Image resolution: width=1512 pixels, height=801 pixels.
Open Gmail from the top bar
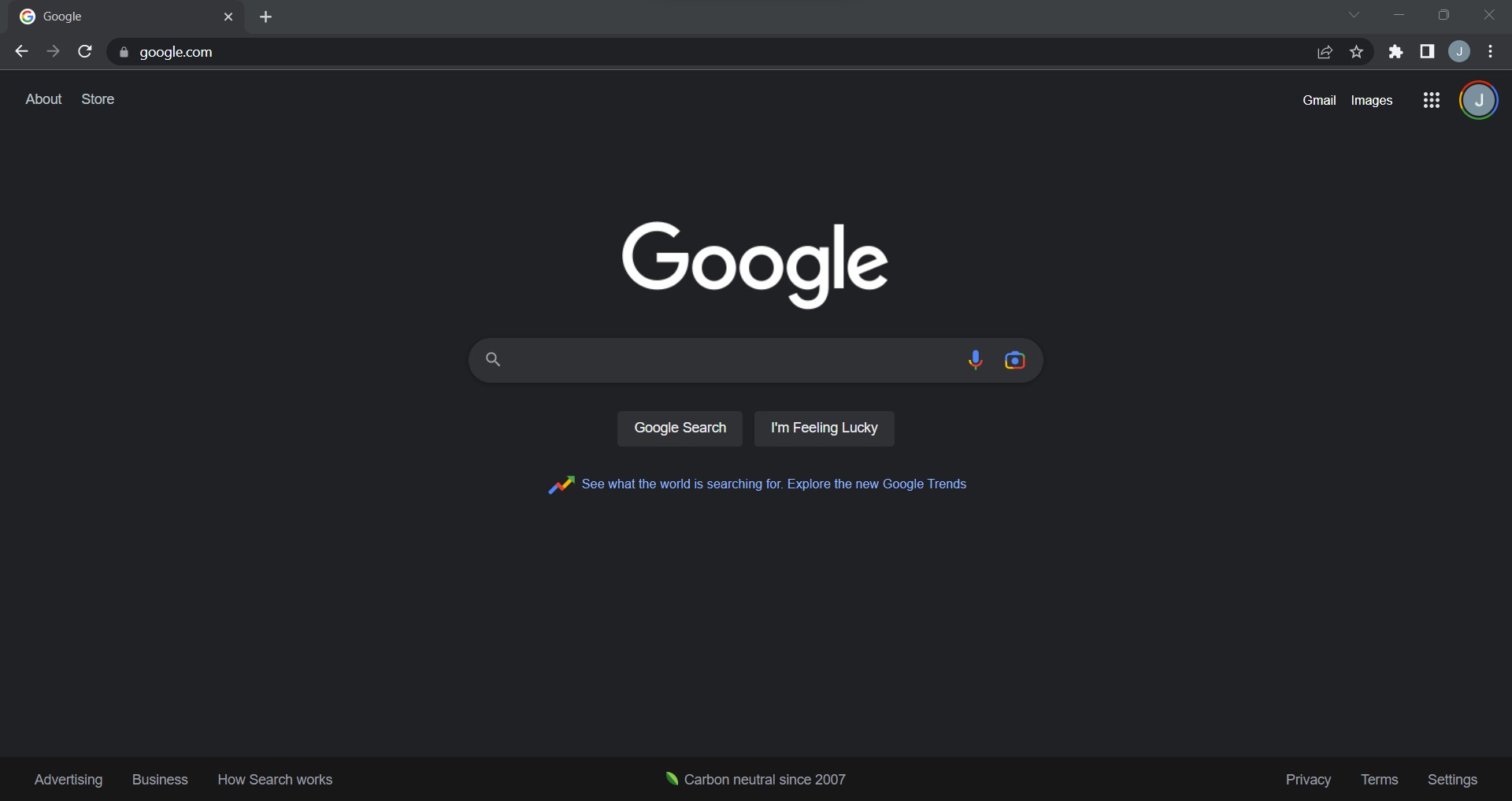pos(1319,100)
